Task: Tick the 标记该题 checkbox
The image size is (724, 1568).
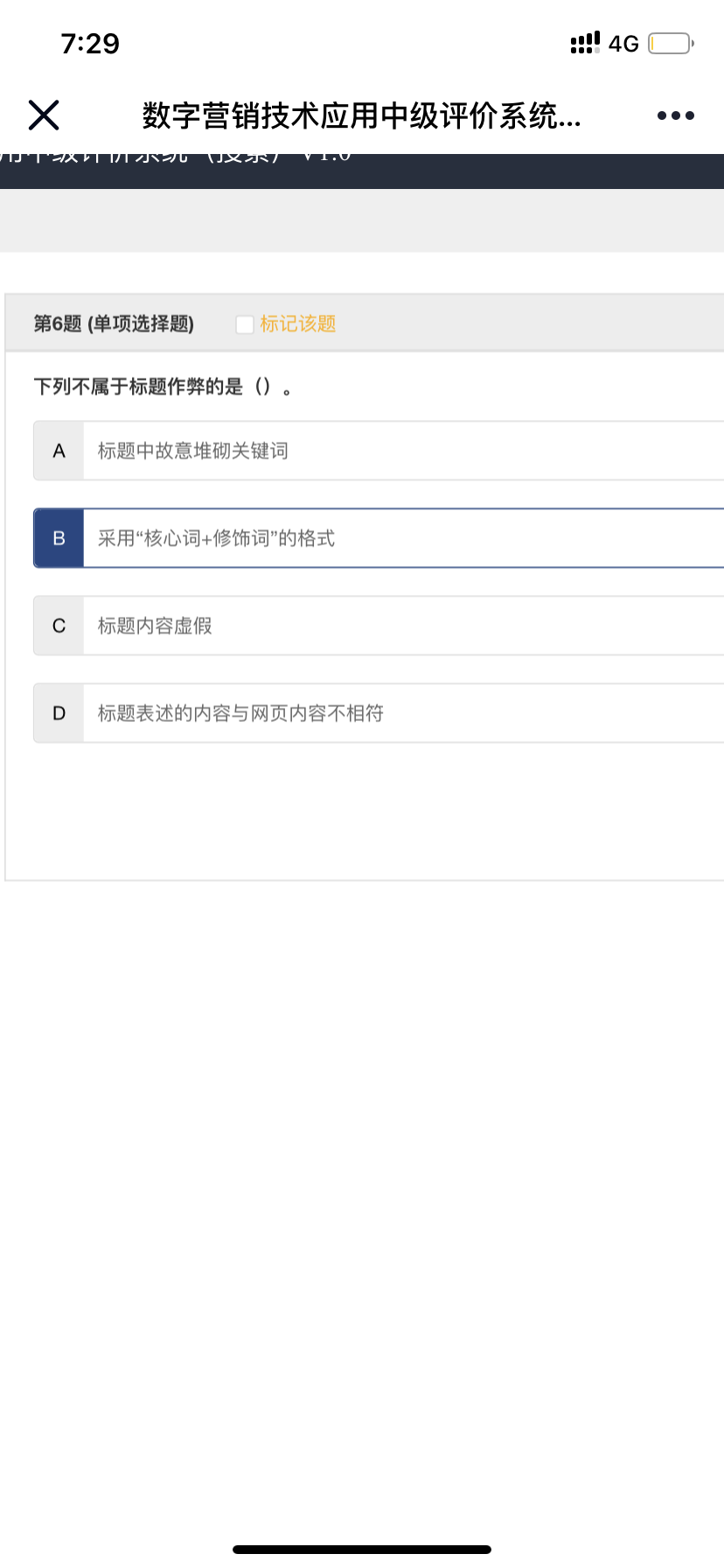Action: click(x=245, y=325)
